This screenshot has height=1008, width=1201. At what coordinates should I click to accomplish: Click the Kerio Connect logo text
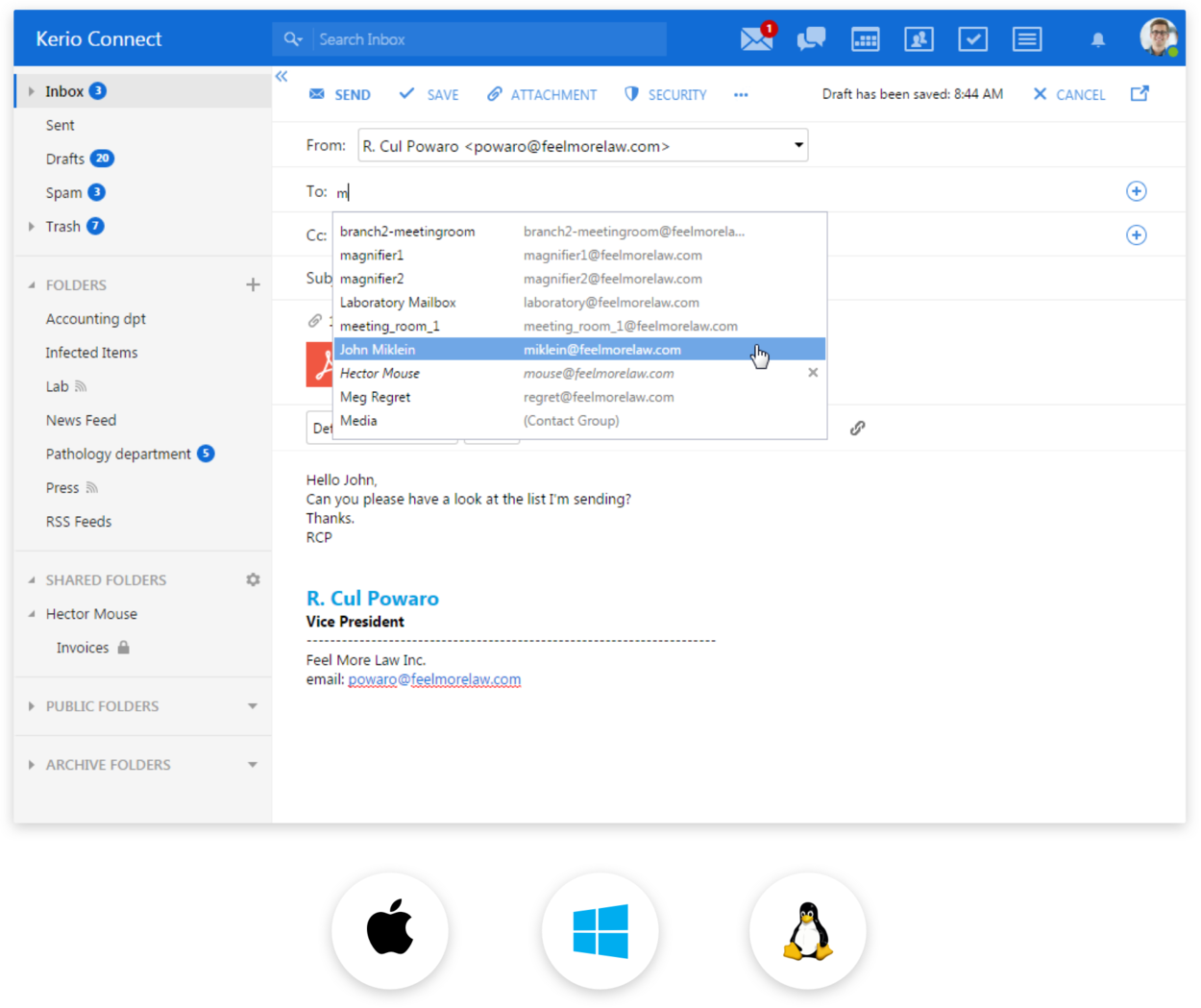click(x=99, y=39)
